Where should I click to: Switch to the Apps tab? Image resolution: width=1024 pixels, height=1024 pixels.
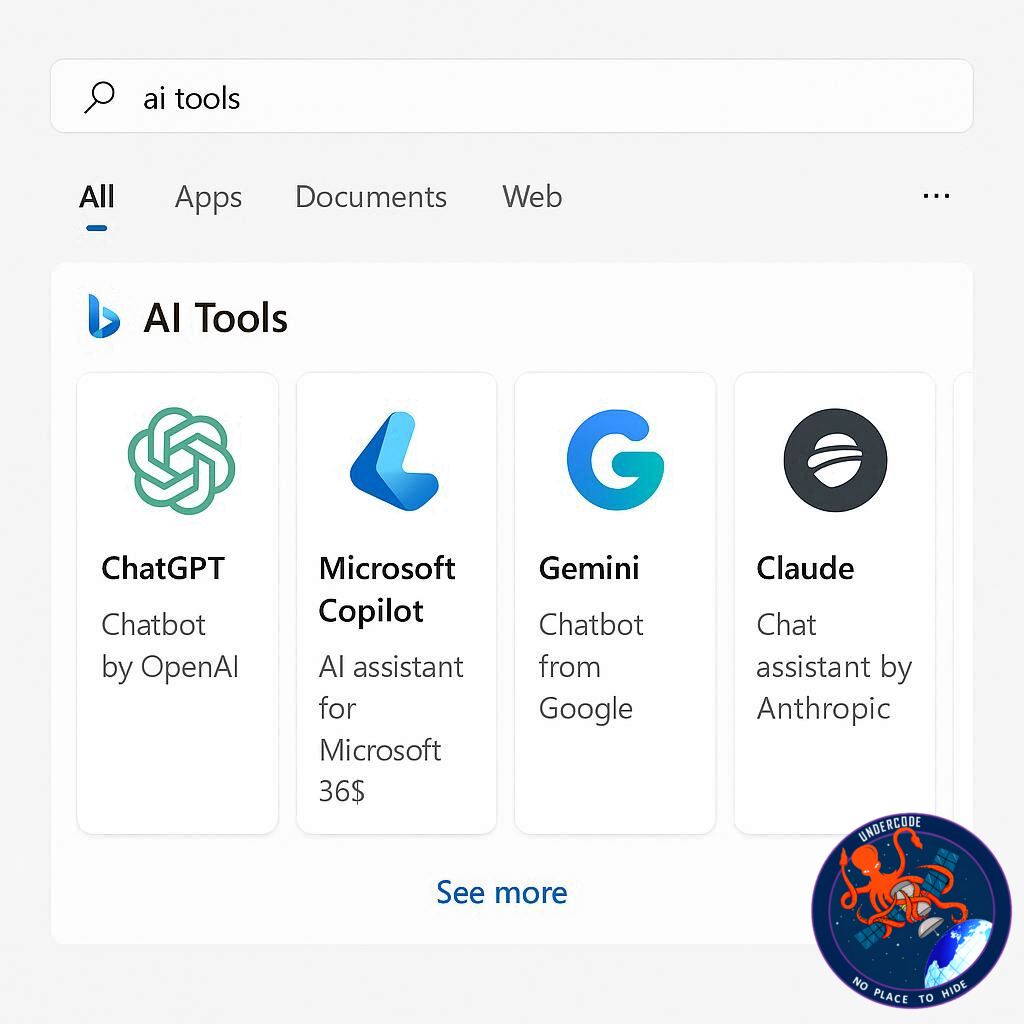[208, 198]
